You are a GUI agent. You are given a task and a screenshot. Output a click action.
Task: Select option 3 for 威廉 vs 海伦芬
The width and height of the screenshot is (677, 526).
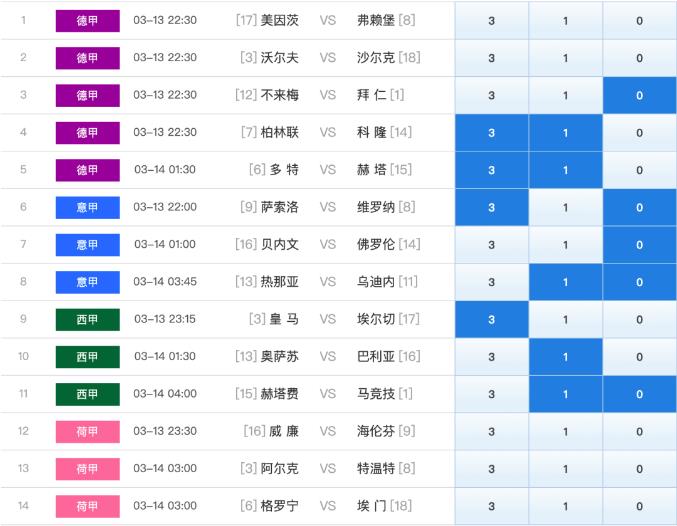[x=492, y=431]
